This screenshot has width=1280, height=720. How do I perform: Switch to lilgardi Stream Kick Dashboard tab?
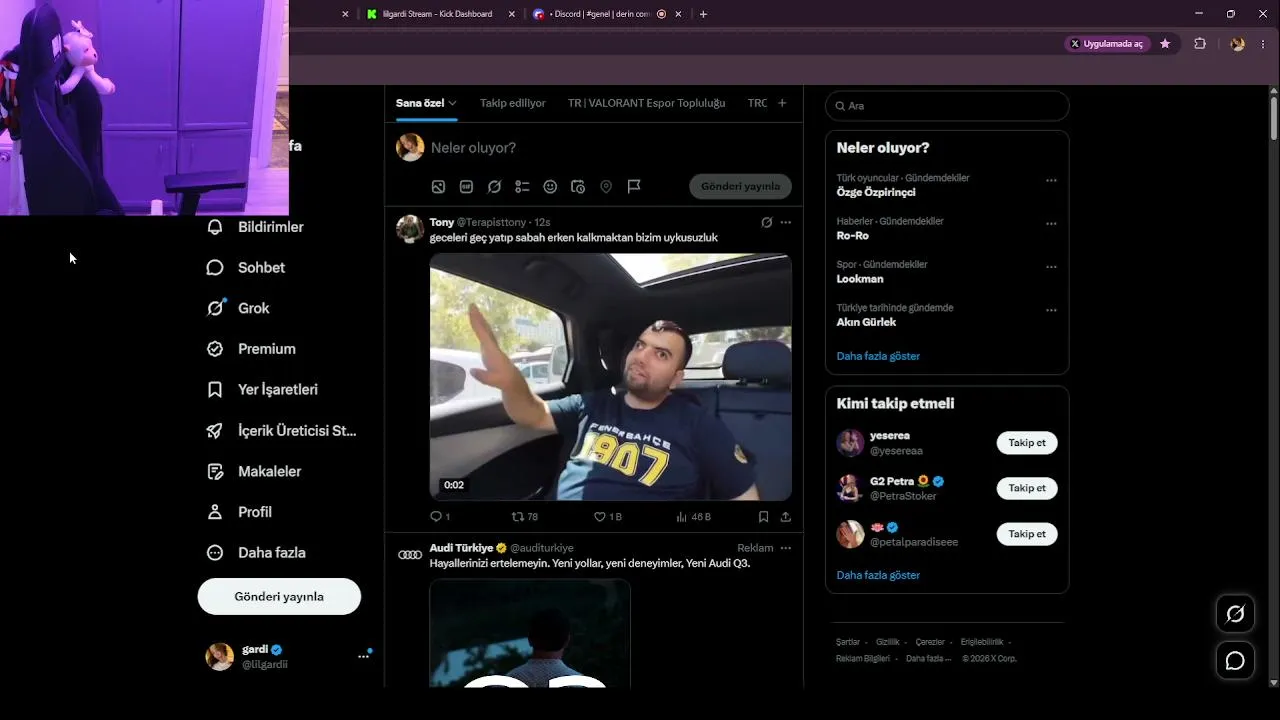click(440, 14)
